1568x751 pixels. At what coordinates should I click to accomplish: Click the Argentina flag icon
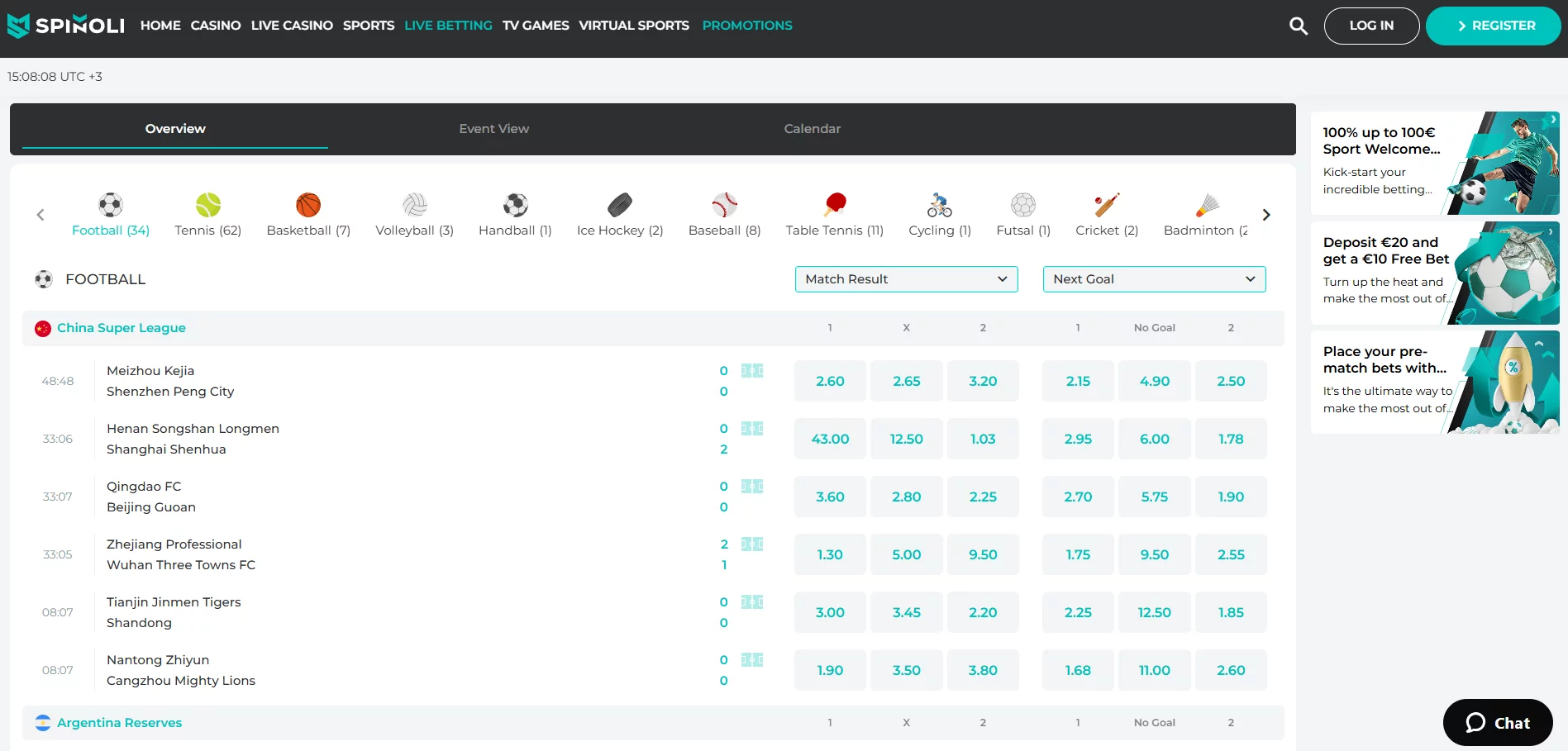(x=43, y=723)
